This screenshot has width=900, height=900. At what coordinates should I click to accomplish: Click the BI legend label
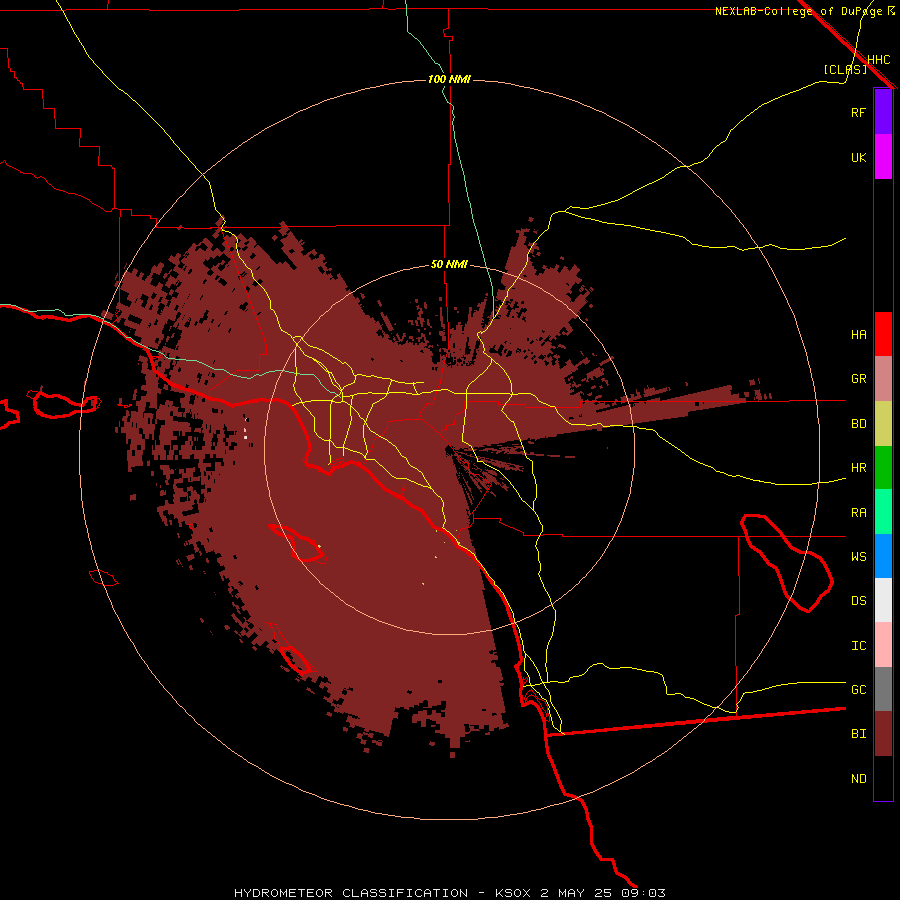pyautogui.click(x=858, y=734)
